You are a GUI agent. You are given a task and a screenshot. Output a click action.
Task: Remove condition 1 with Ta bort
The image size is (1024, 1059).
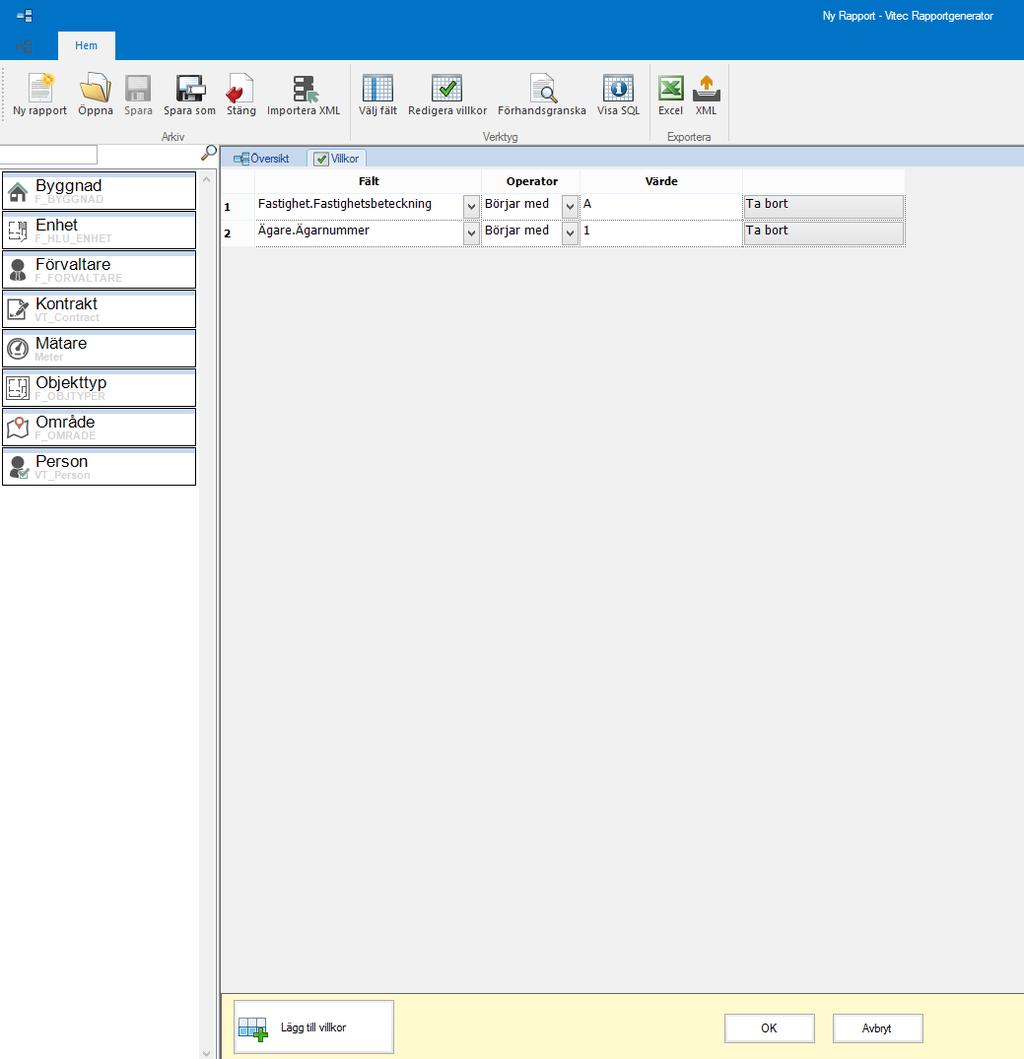pyautogui.click(x=823, y=207)
